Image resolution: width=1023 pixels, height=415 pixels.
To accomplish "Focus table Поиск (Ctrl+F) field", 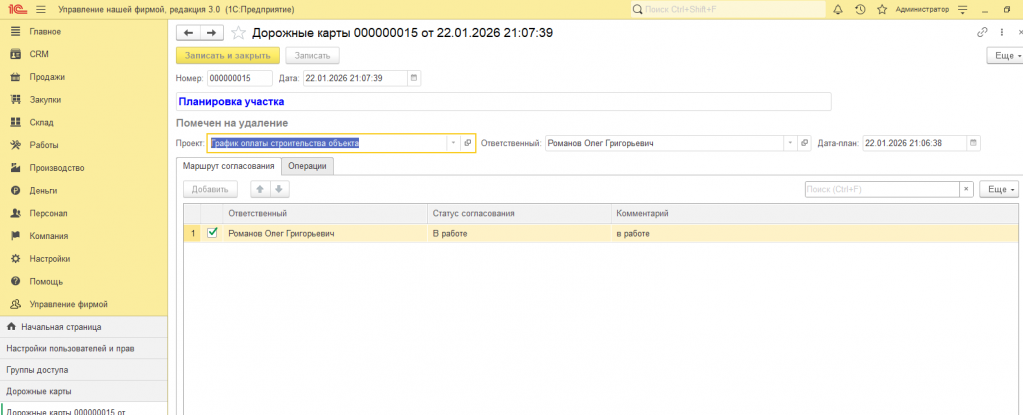I will click(x=881, y=189).
